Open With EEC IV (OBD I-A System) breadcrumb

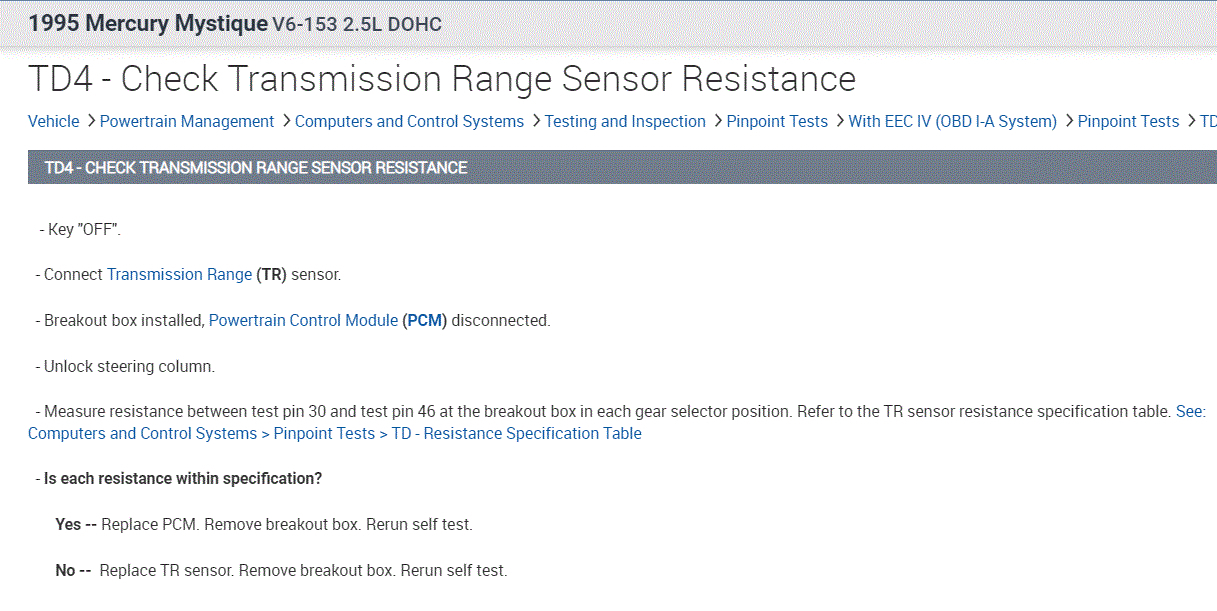[x=952, y=121]
